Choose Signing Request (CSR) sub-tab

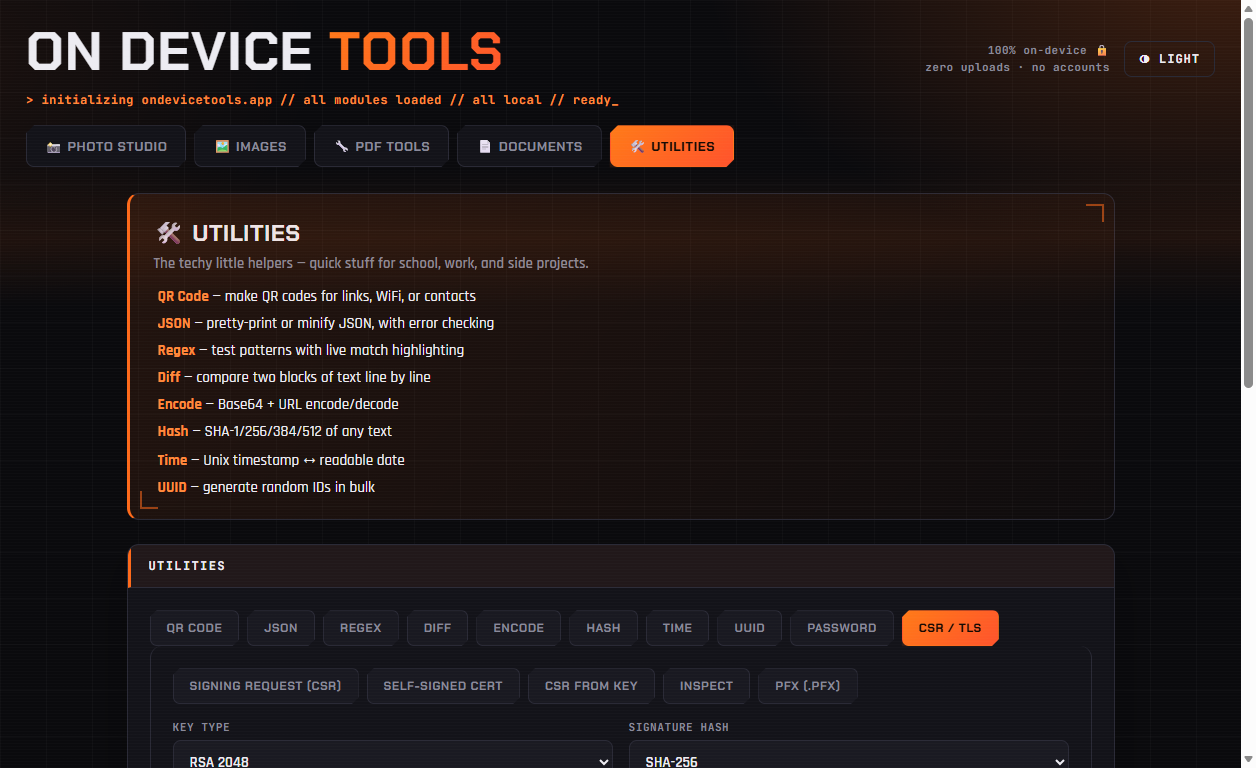click(265, 686)
